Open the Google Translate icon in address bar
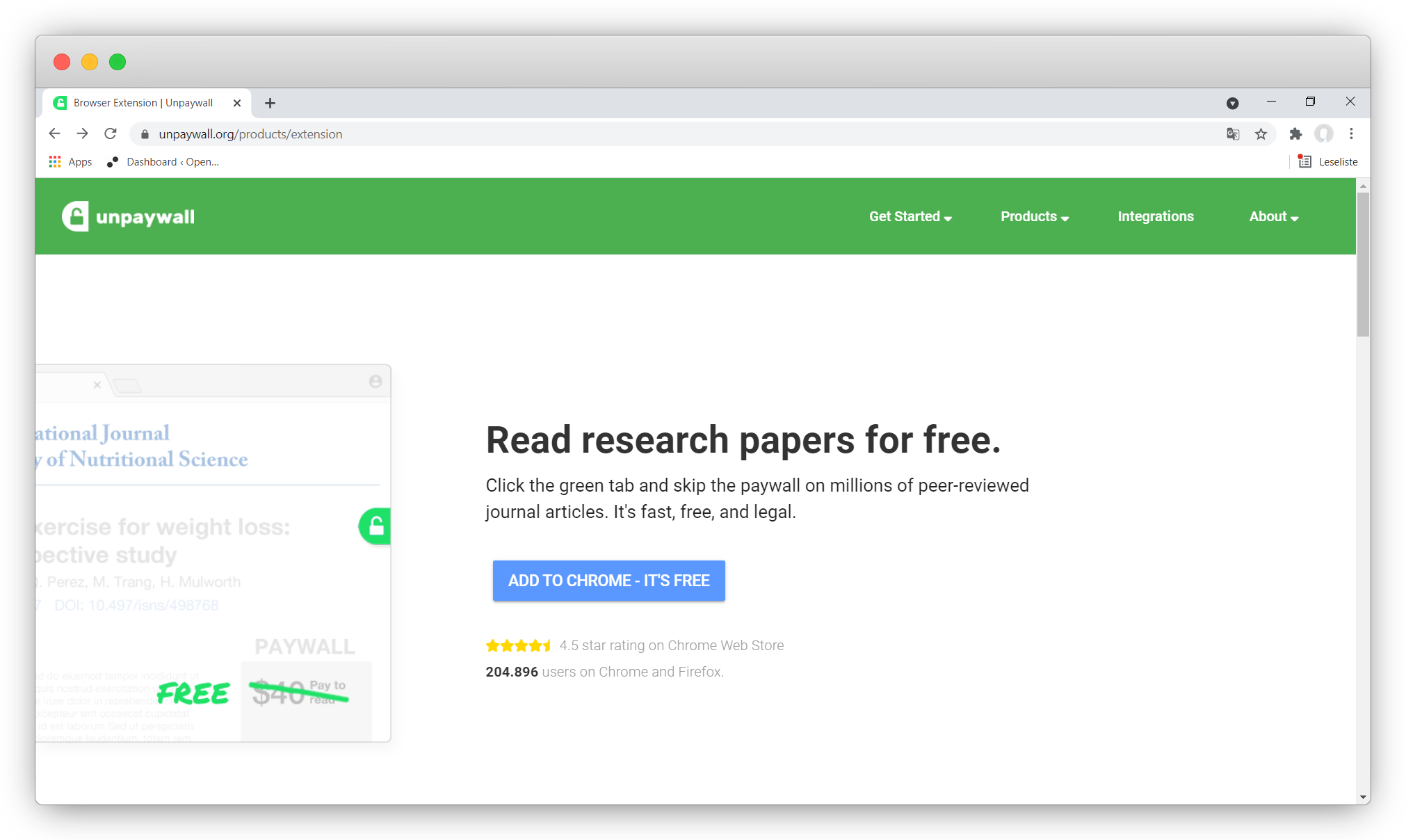This screenshot has width=1406, height=840. tap(1232, 134)
